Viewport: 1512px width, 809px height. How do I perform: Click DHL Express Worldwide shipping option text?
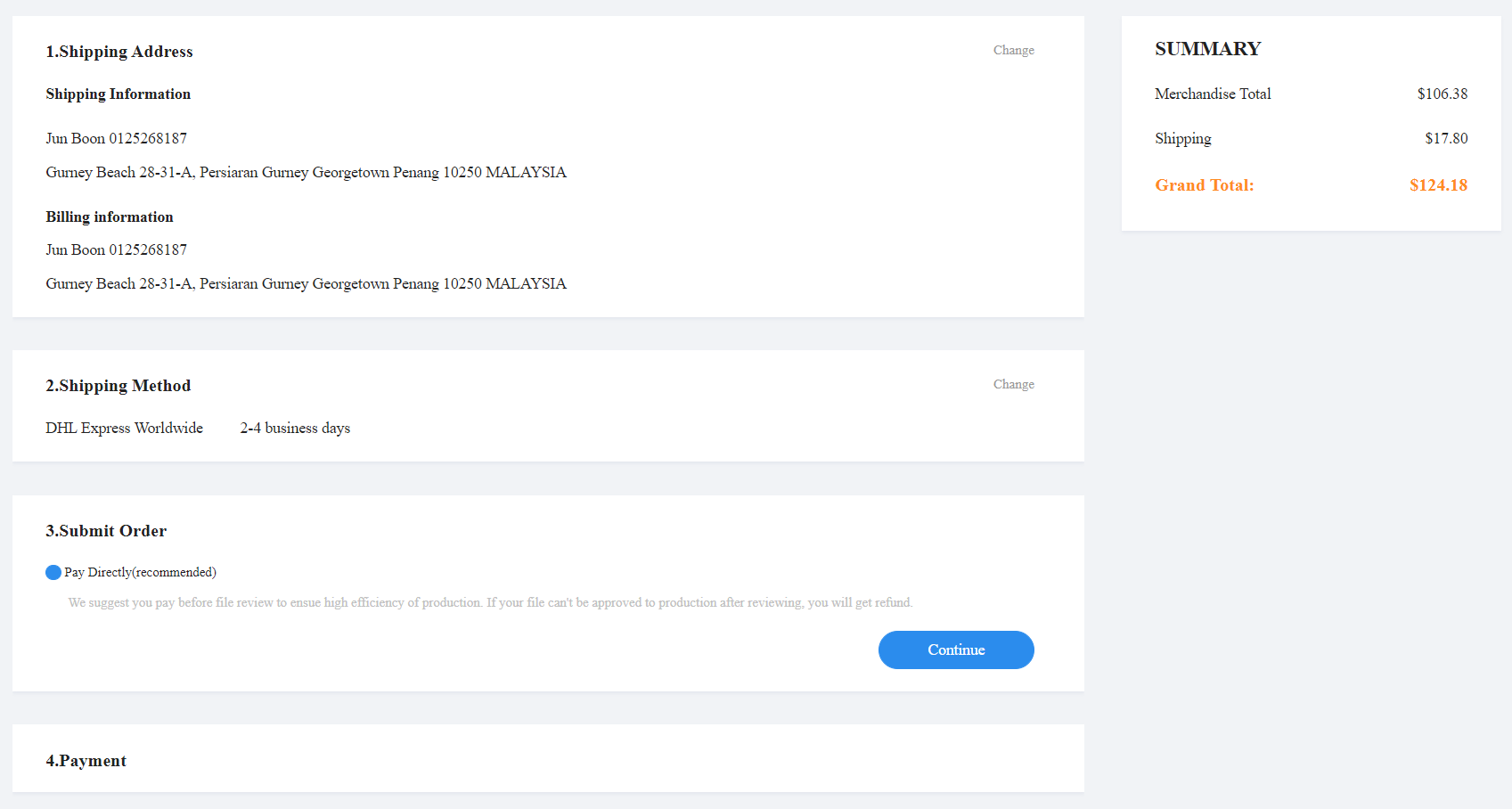124,428
